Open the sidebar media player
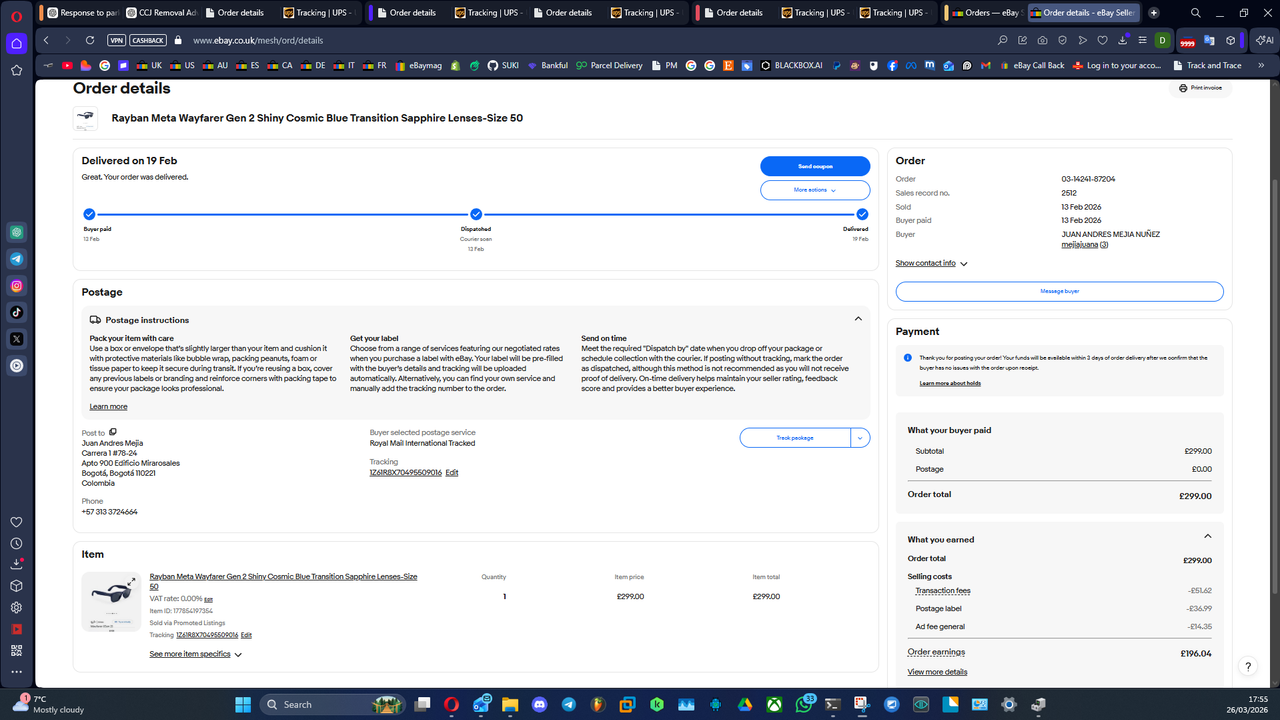1280x720 pixels. (17, 366)
